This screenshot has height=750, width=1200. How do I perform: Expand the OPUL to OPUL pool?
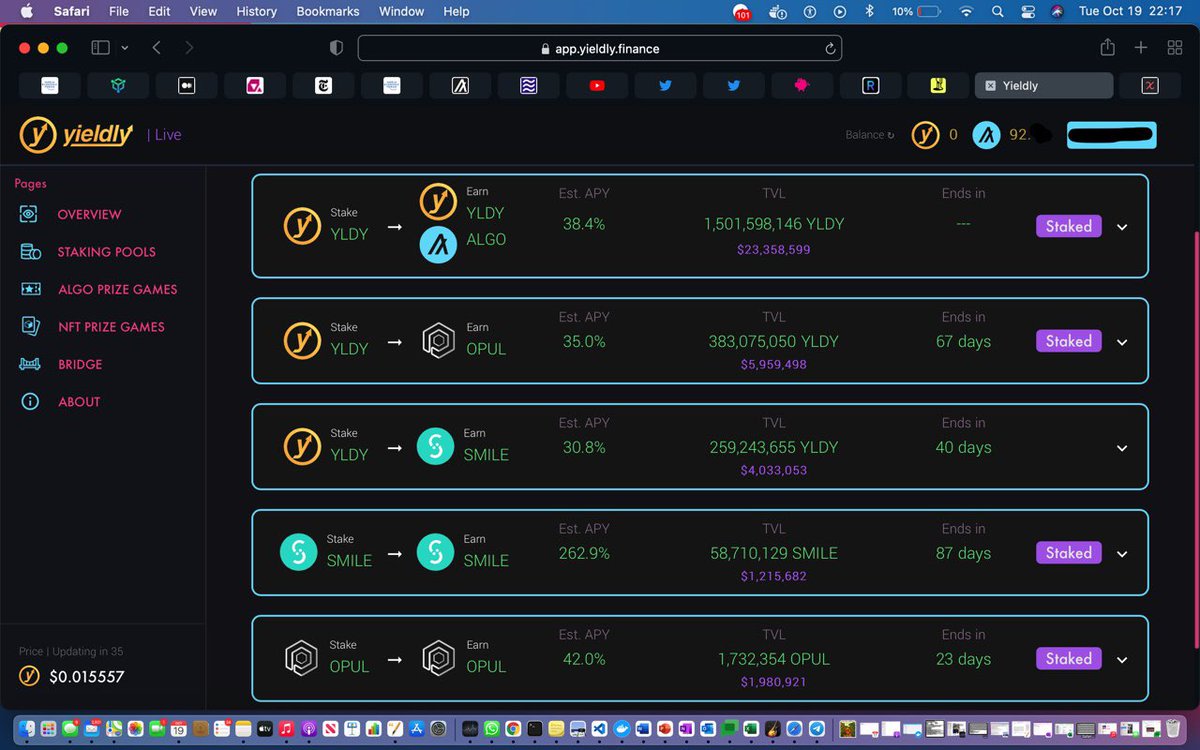pos(1122,660)
